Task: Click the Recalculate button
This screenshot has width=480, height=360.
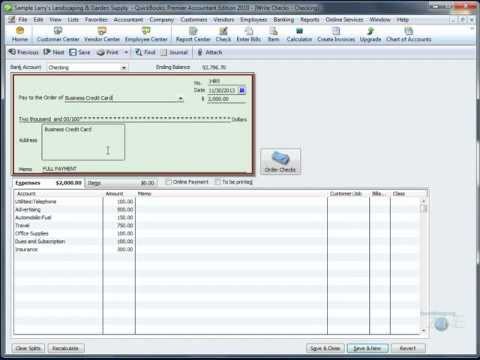Action: [x=66, y=348]
